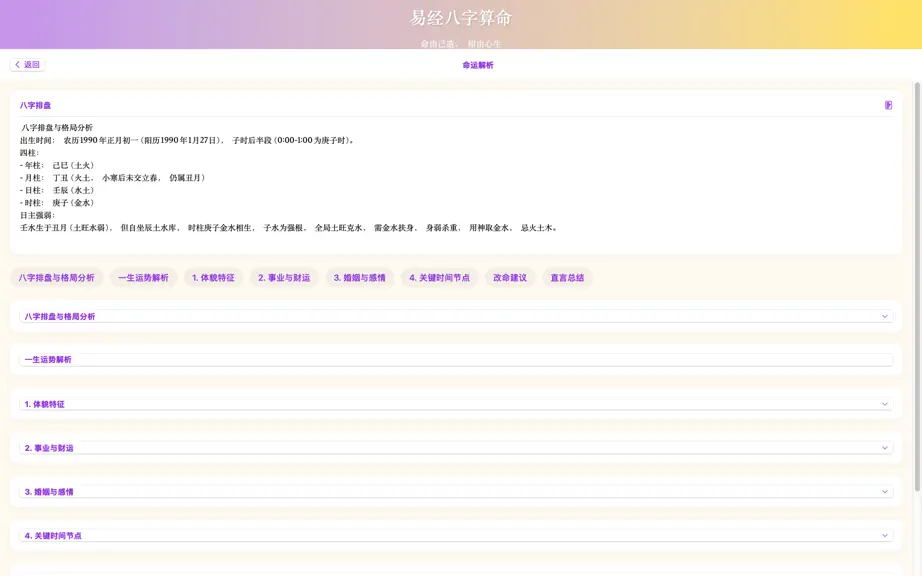Select the 4. 关键时间节点 pill tab
Image resolution: width=922 pixels, height=576 pixels.
tap(439, 277)
